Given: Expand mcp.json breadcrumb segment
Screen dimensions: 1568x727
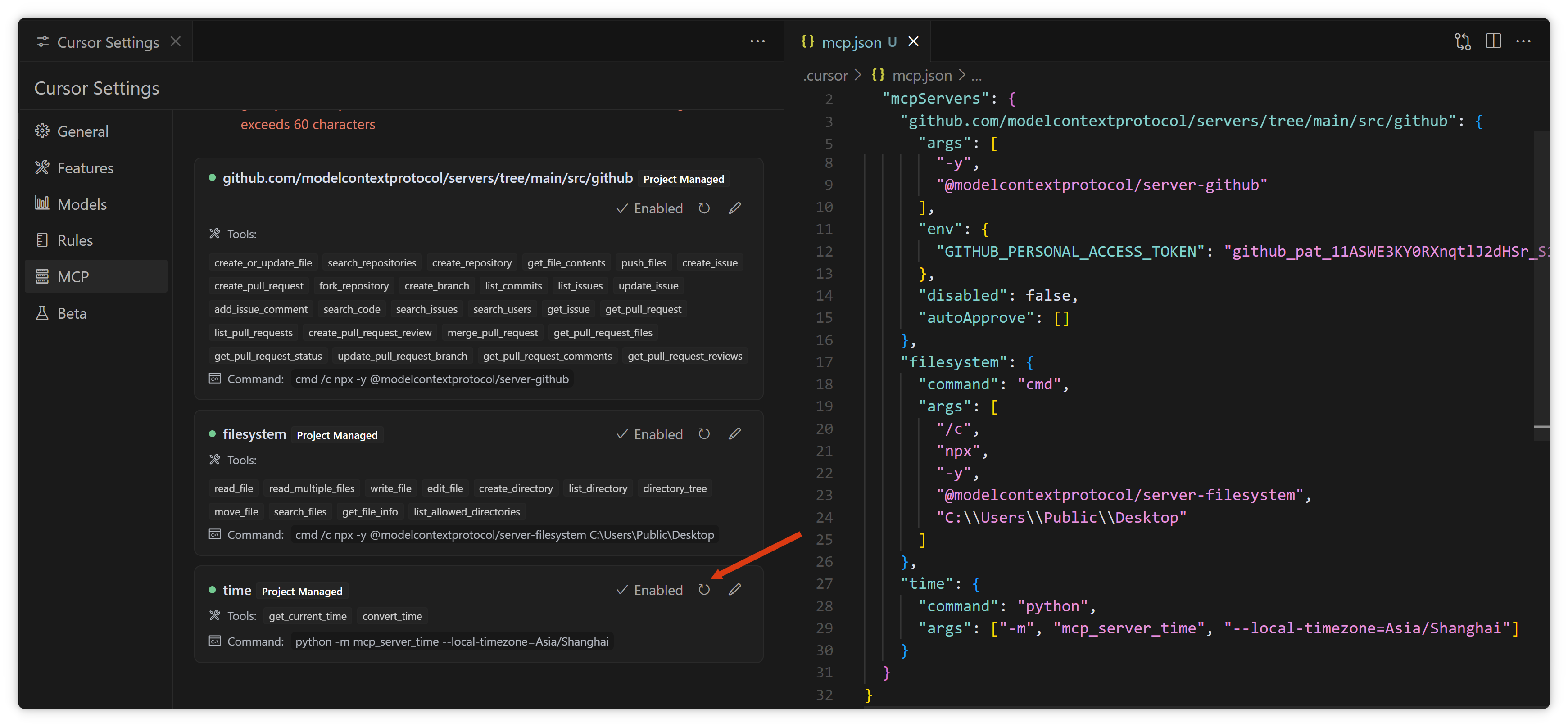Looking at the screenshot, I should 921,76.
